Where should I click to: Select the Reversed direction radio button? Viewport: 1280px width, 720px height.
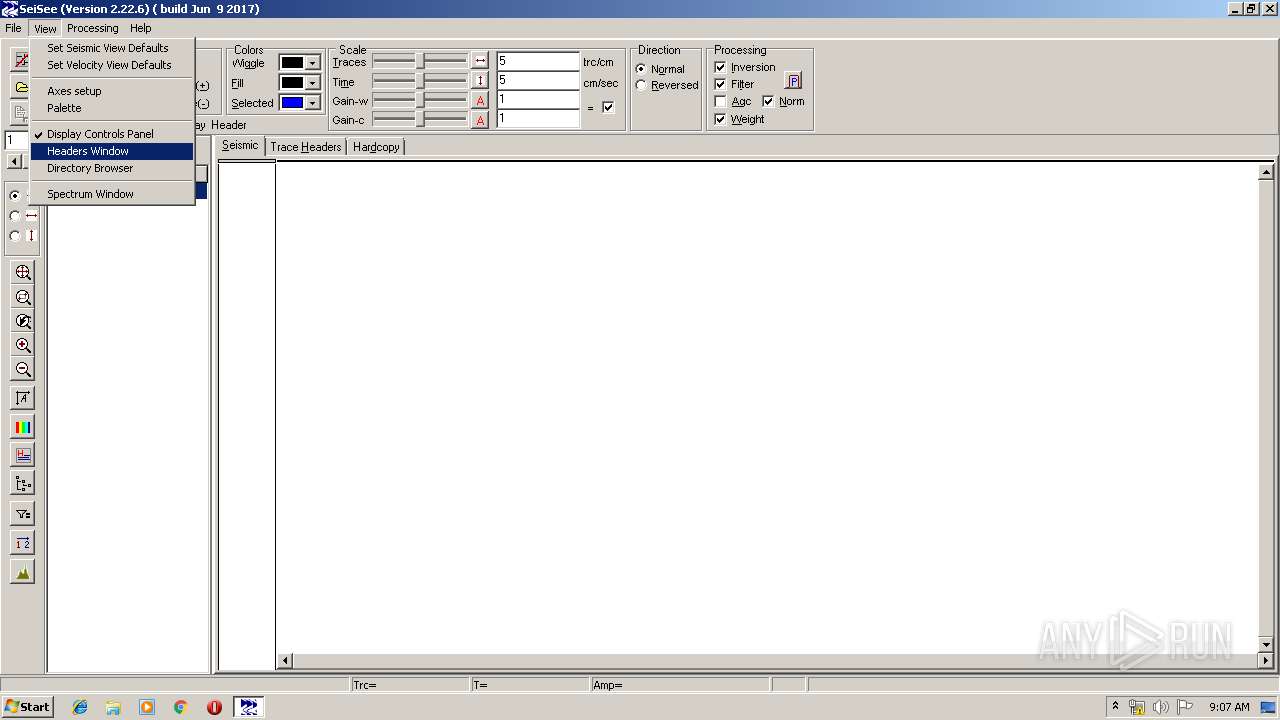click(x=641, y=85)
